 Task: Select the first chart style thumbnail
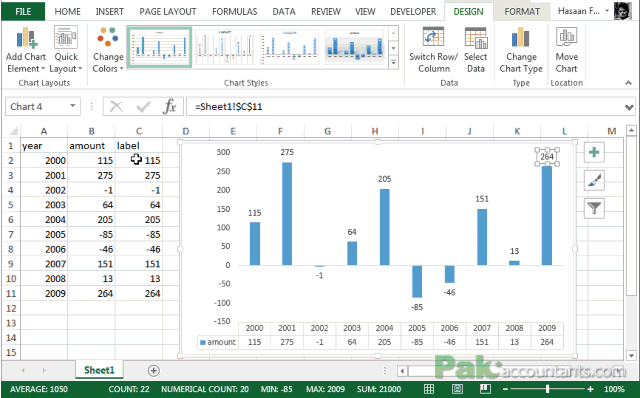coord(159,47)
